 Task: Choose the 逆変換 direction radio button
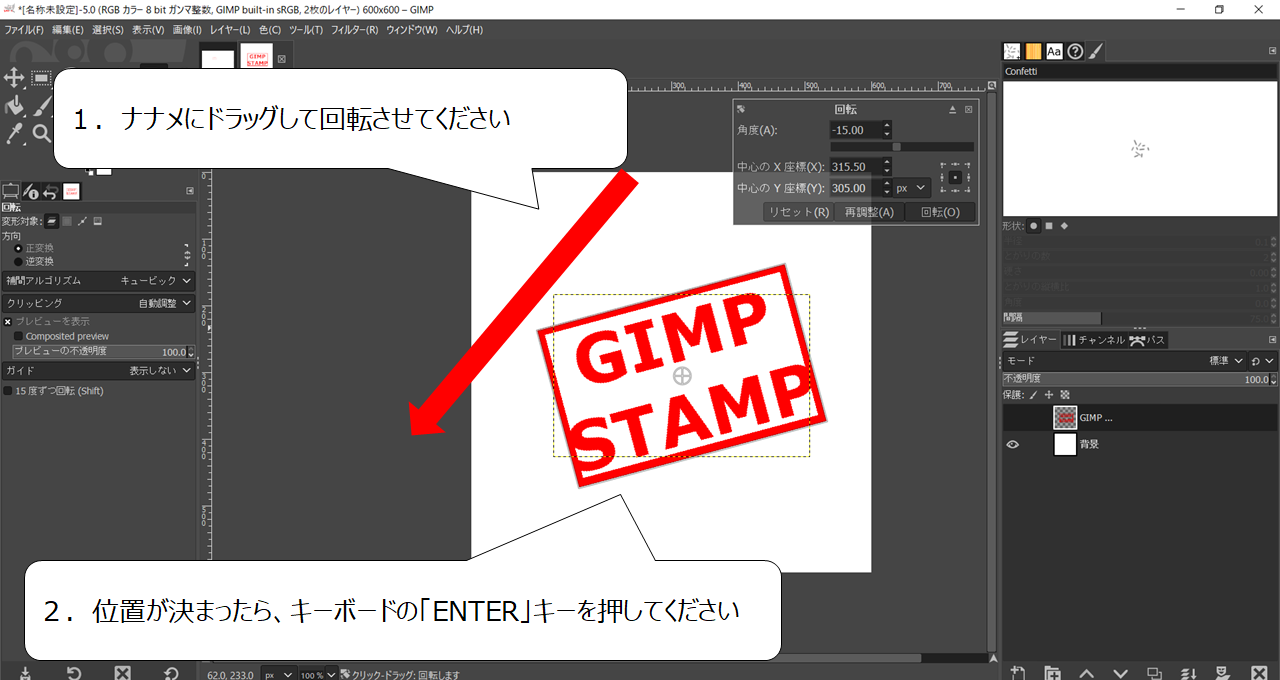[x=18, y=261]
